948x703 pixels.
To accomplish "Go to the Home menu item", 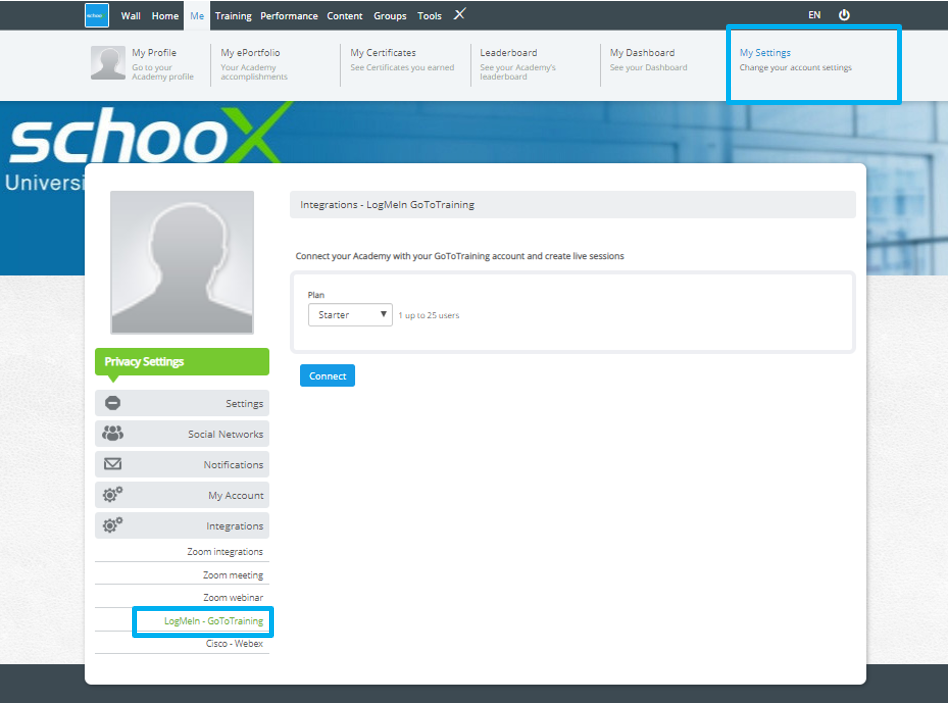I will [x=165, y=16].
